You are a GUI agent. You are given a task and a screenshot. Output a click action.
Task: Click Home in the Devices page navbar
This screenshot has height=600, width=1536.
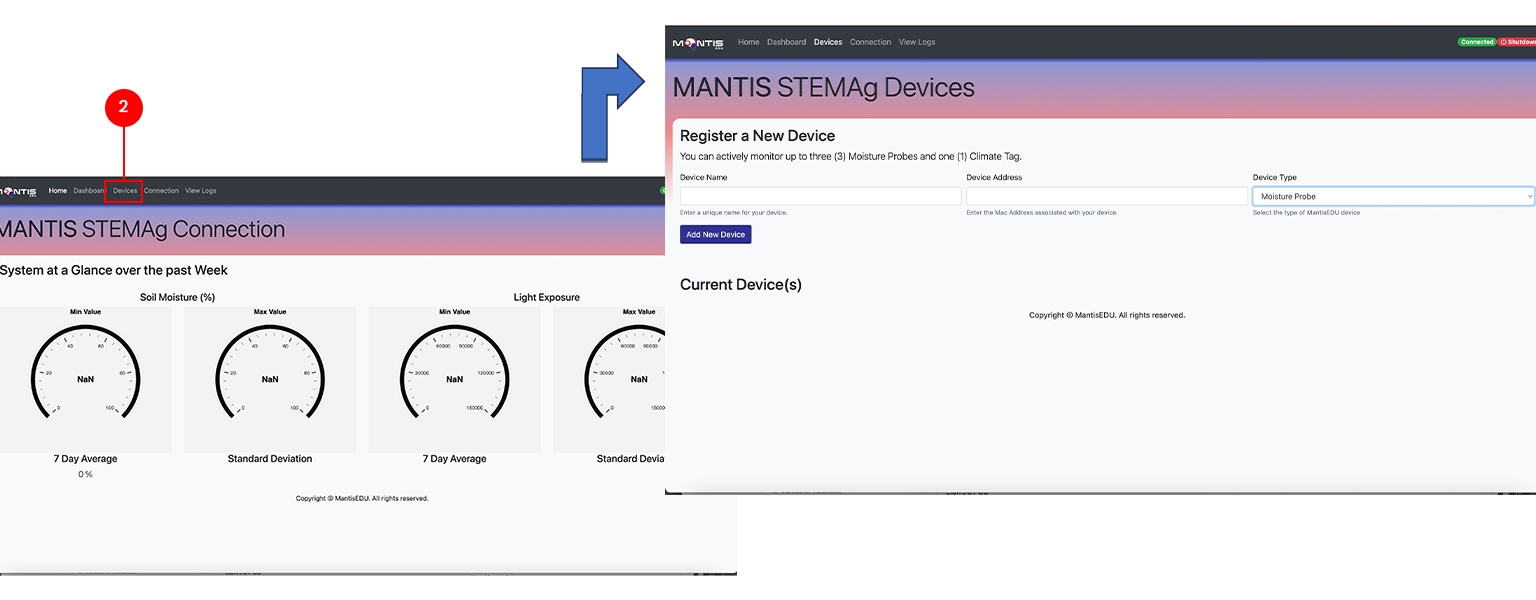coord(748,42)
